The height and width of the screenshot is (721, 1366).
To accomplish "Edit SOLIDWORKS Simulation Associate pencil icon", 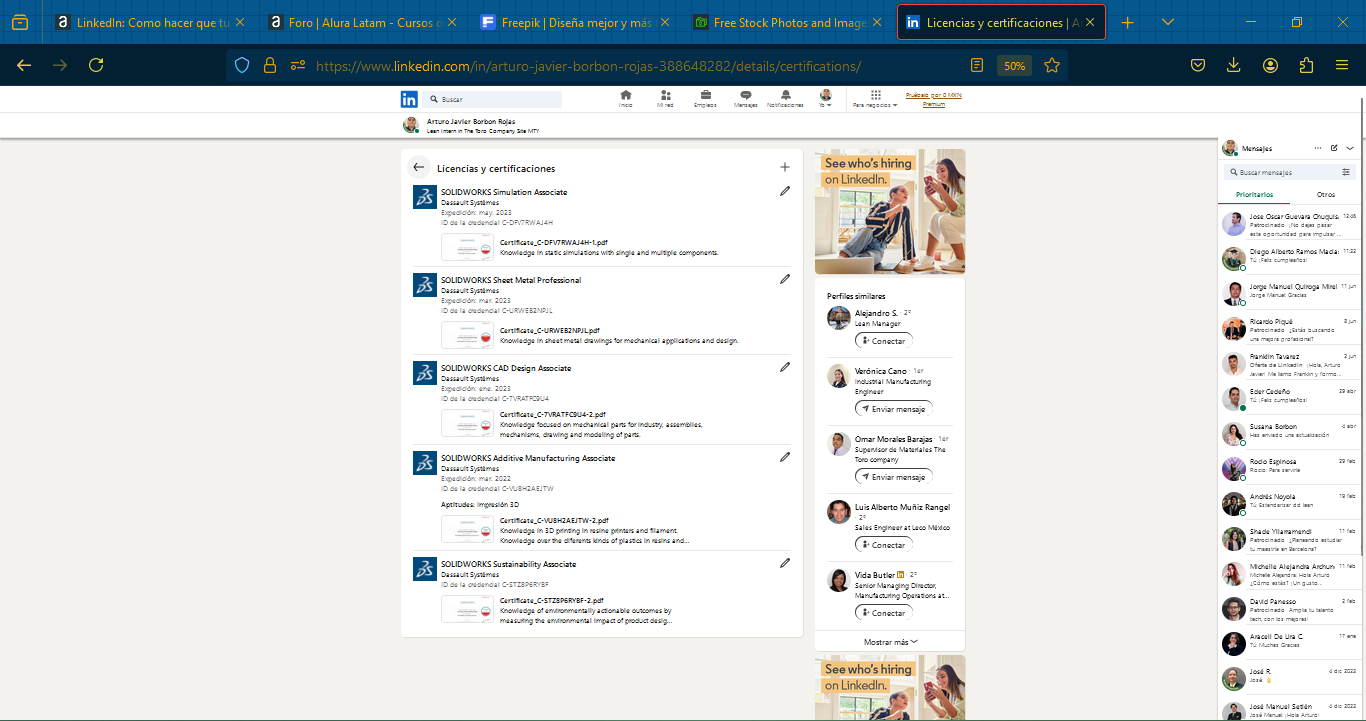I will tap(785, 191).
